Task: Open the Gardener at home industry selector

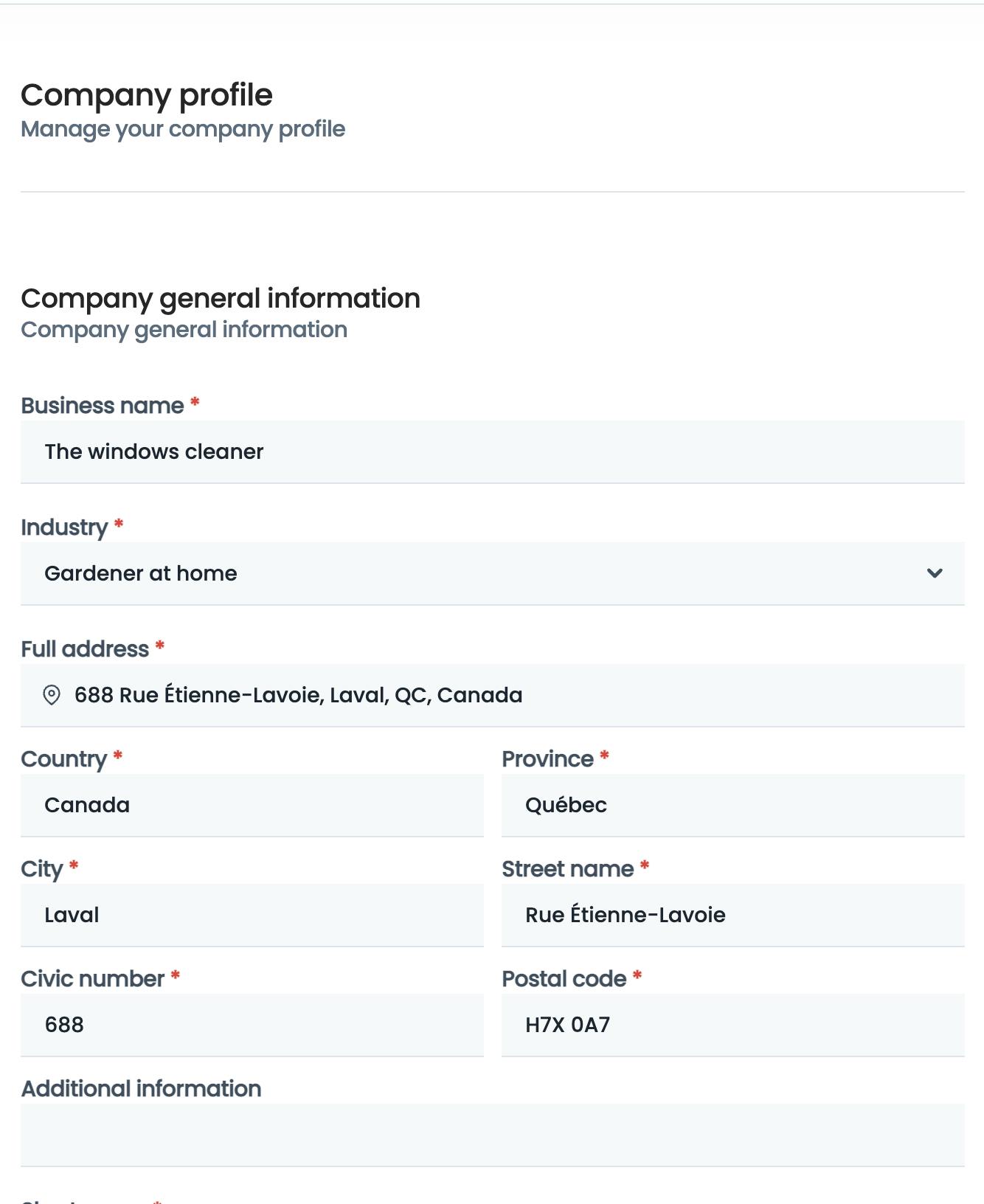Action: point(493,573)
